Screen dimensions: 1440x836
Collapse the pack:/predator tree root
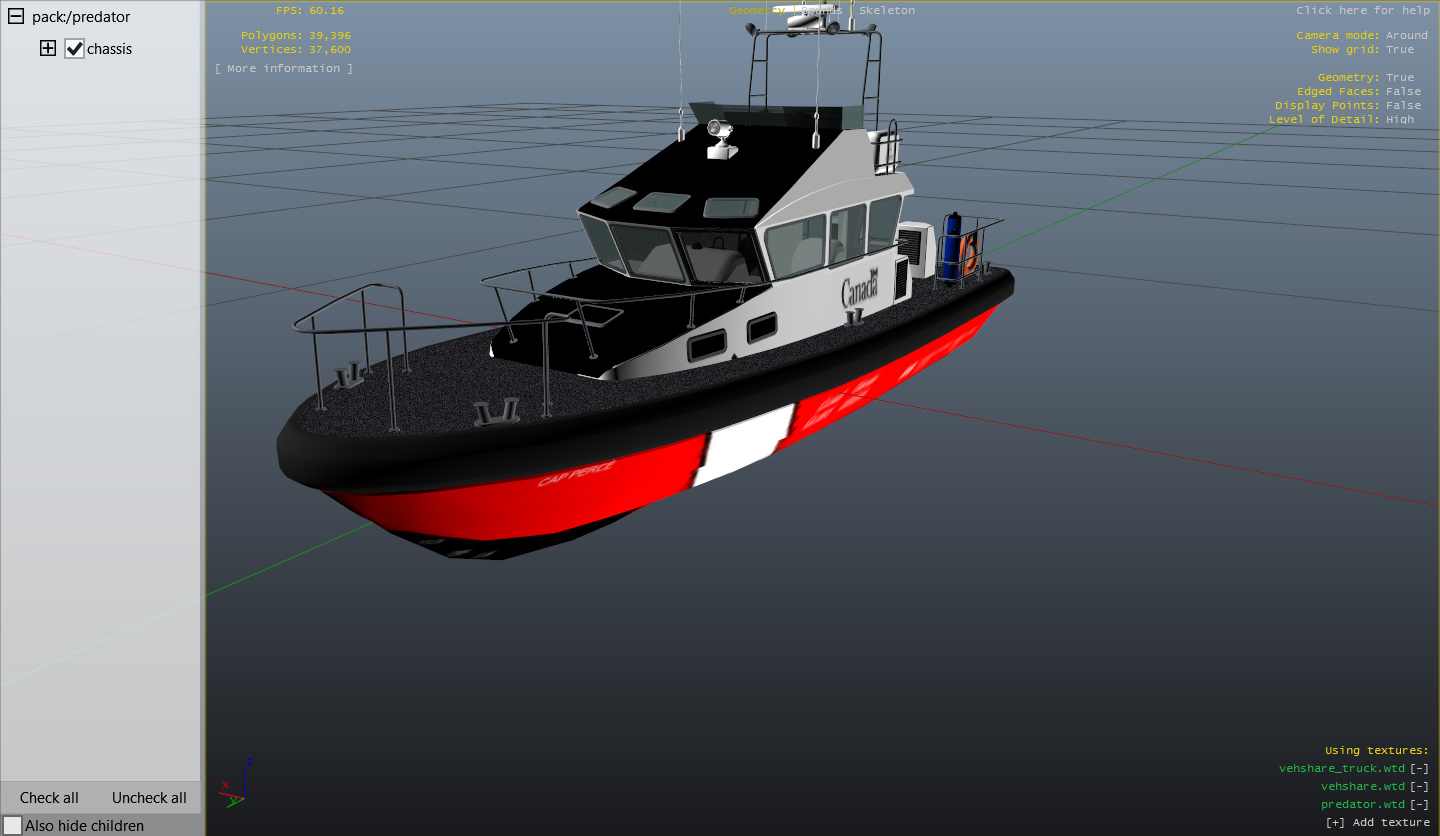tap(15, 17)
